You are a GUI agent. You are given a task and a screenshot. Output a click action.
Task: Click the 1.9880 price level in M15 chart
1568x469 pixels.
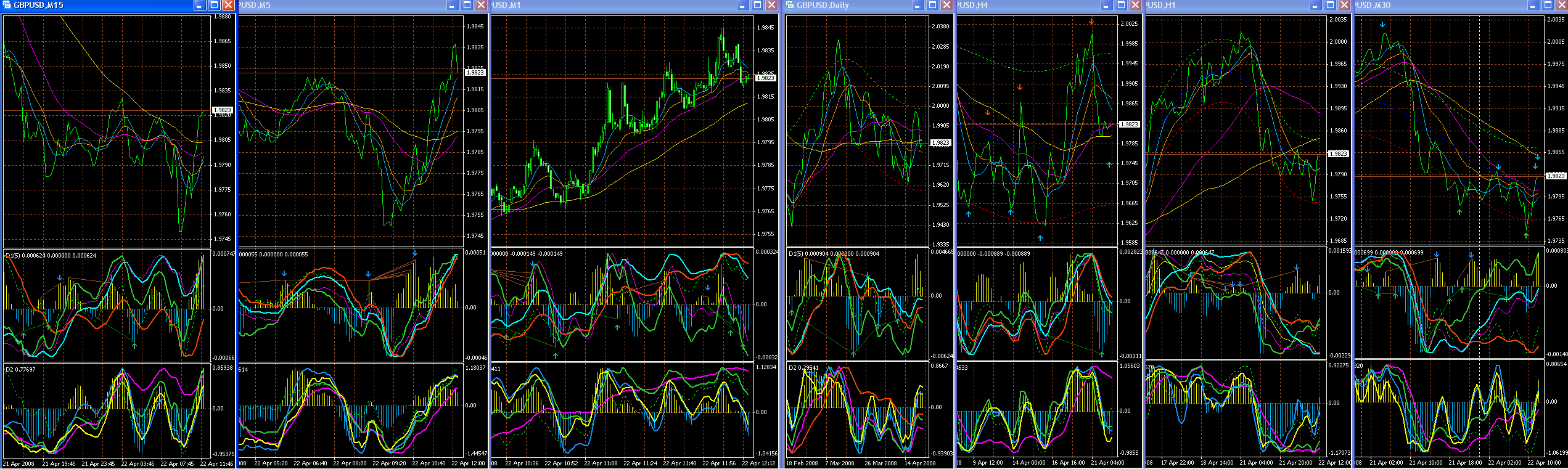223,17
